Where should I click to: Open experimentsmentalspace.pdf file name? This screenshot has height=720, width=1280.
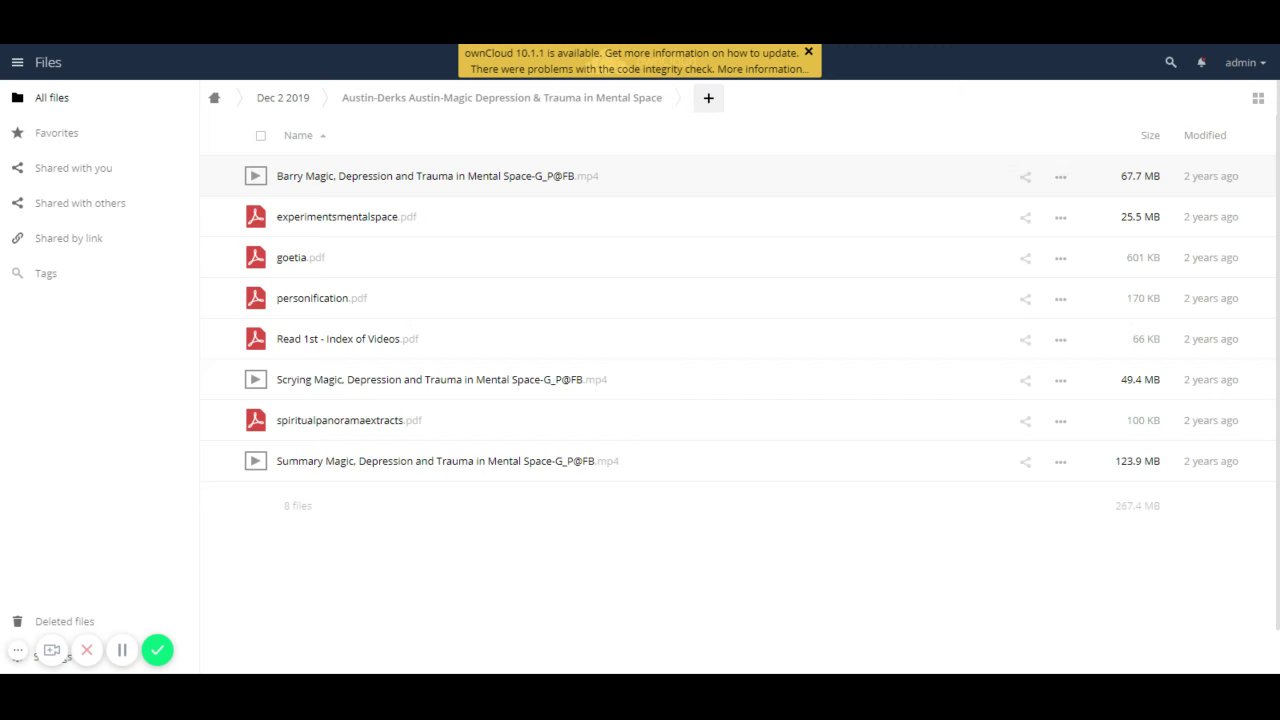point(346,217)
